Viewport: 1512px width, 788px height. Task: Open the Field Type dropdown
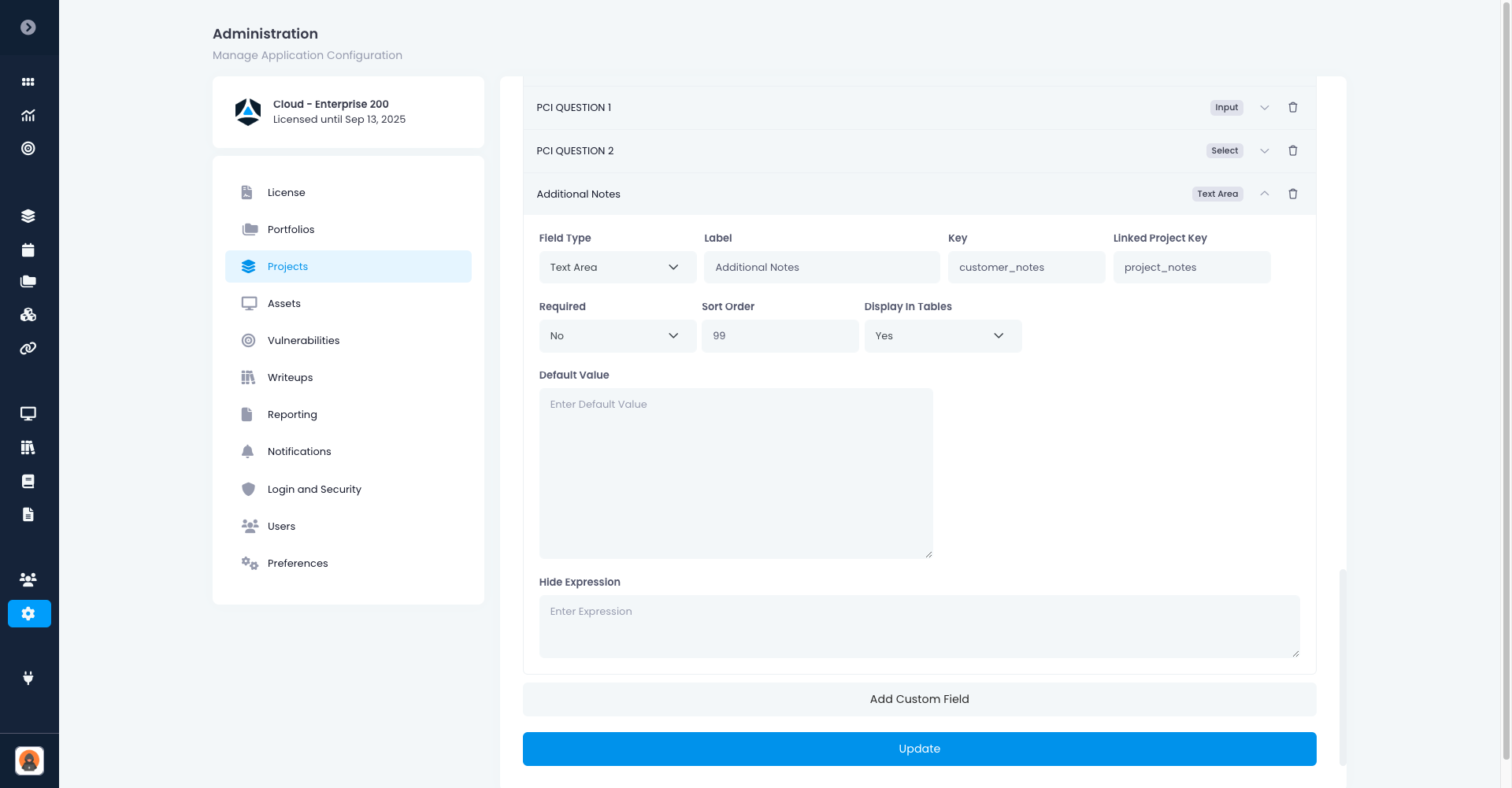click(x=617, y=268)
